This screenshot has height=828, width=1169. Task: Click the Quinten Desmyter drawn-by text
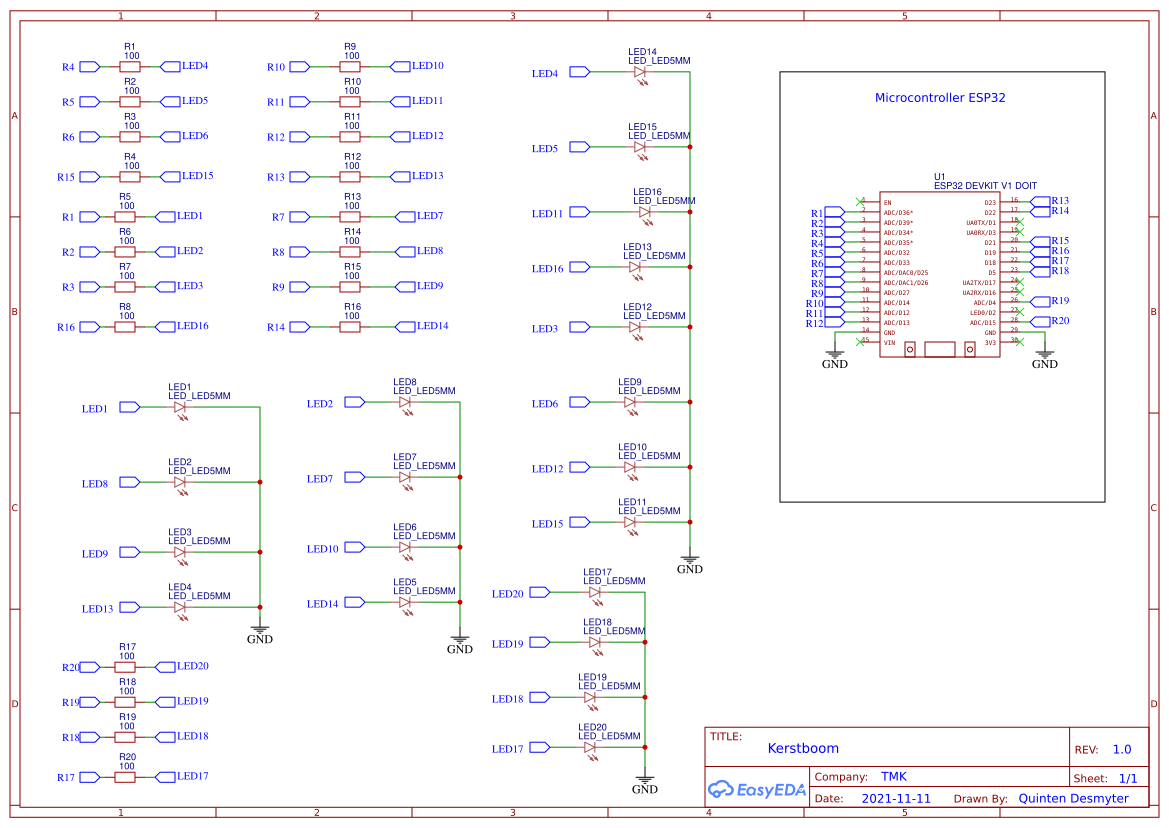[1072, 798]
